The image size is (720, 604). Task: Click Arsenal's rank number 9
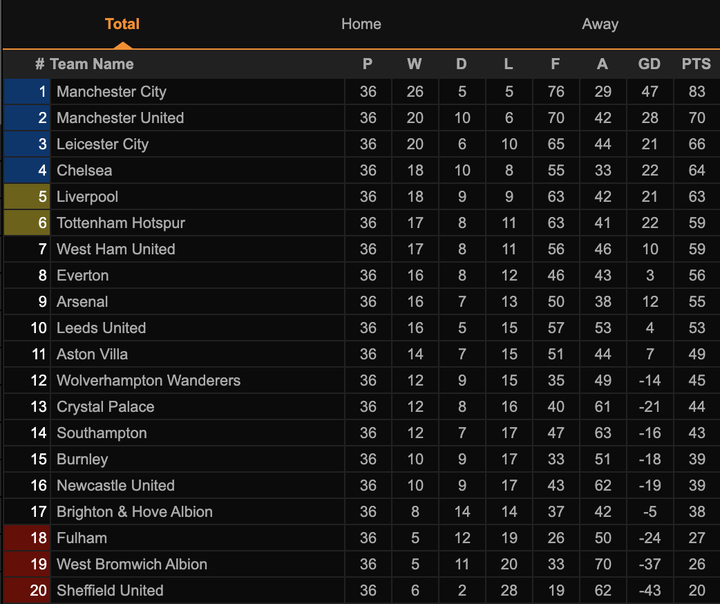tap(42, 301)
